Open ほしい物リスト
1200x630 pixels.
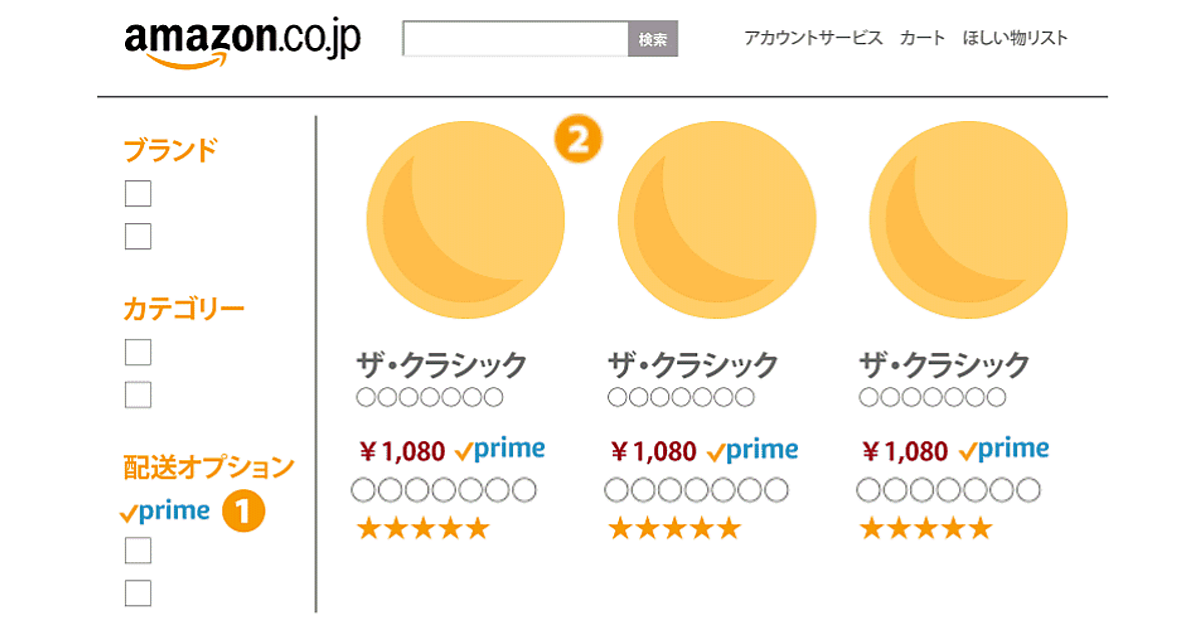[1015, 39]
